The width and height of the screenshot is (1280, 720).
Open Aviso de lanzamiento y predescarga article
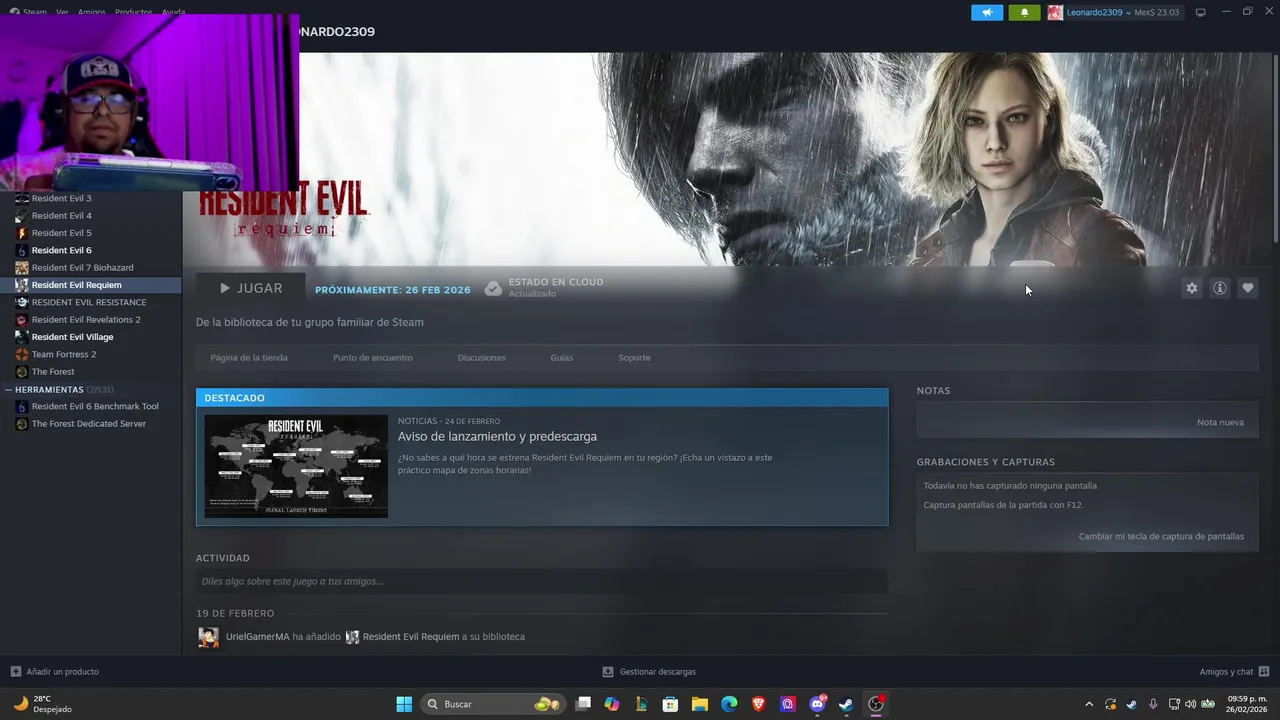(497, 436)
